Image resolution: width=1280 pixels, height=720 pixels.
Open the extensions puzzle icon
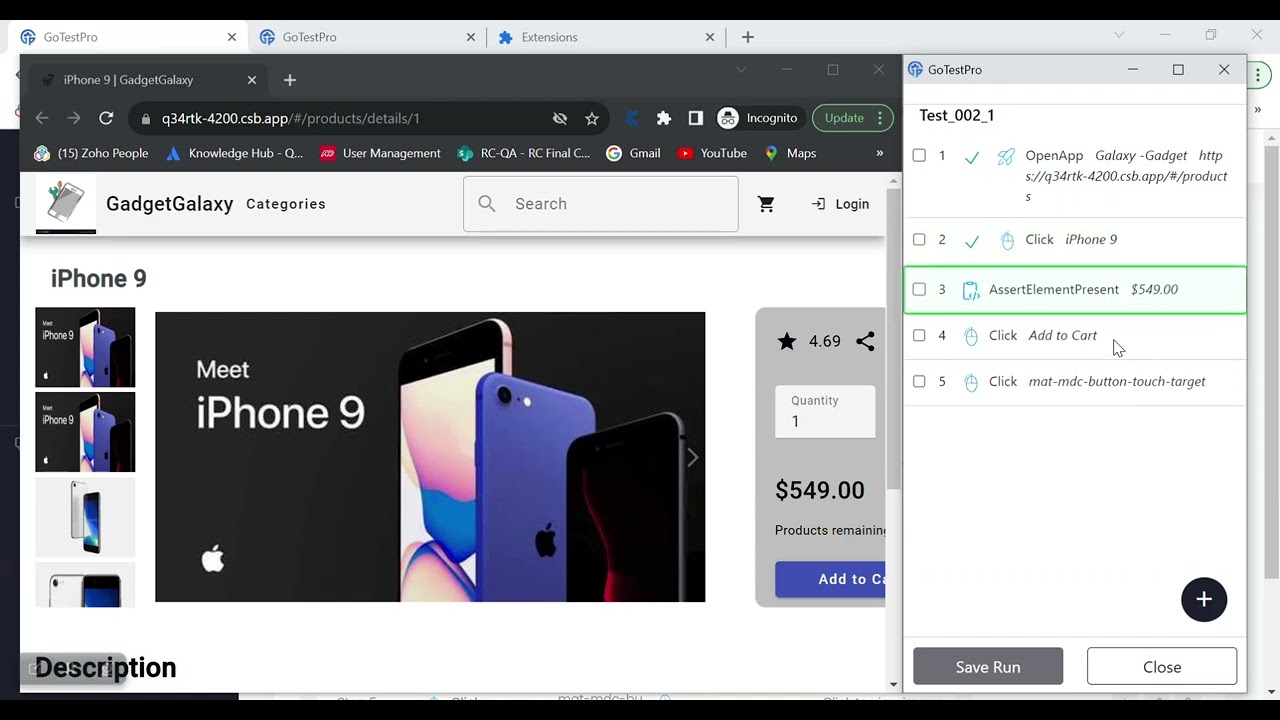[664, 118]
